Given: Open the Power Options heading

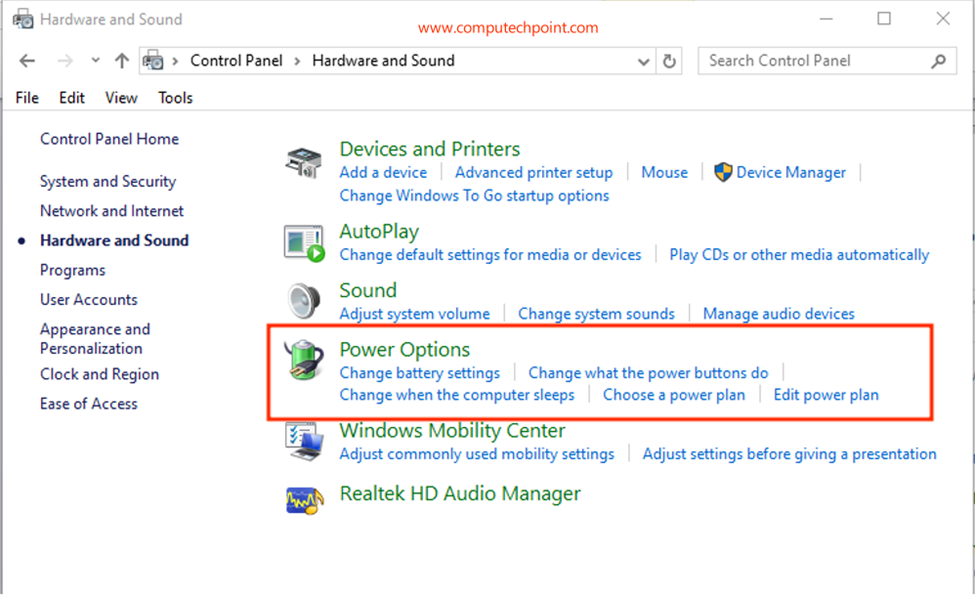Looking at the screenshot, I should 404,349.
